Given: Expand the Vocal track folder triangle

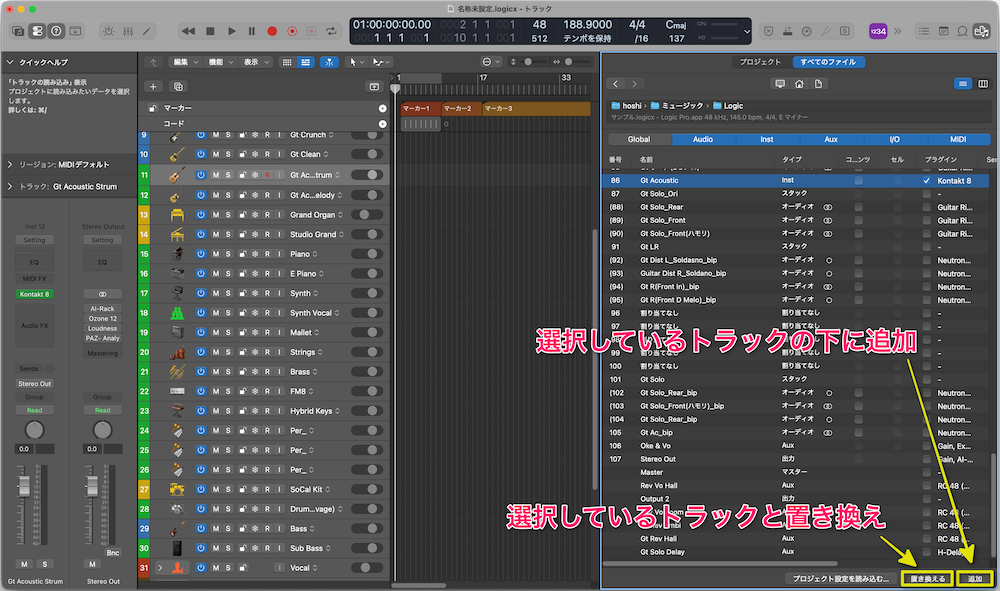Looking at the screenshot, I should tap(160, 567).
